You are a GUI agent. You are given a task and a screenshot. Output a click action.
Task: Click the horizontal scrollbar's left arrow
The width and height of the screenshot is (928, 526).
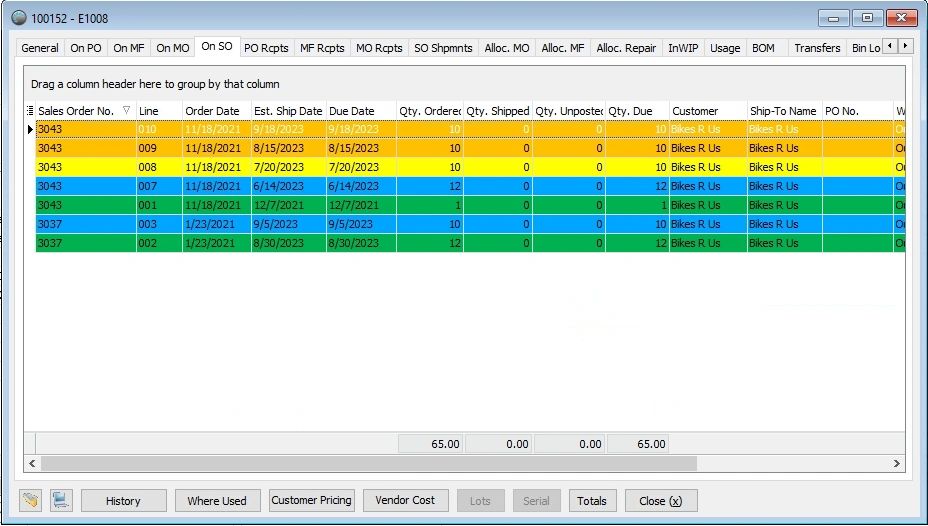(x=32, y=464)
